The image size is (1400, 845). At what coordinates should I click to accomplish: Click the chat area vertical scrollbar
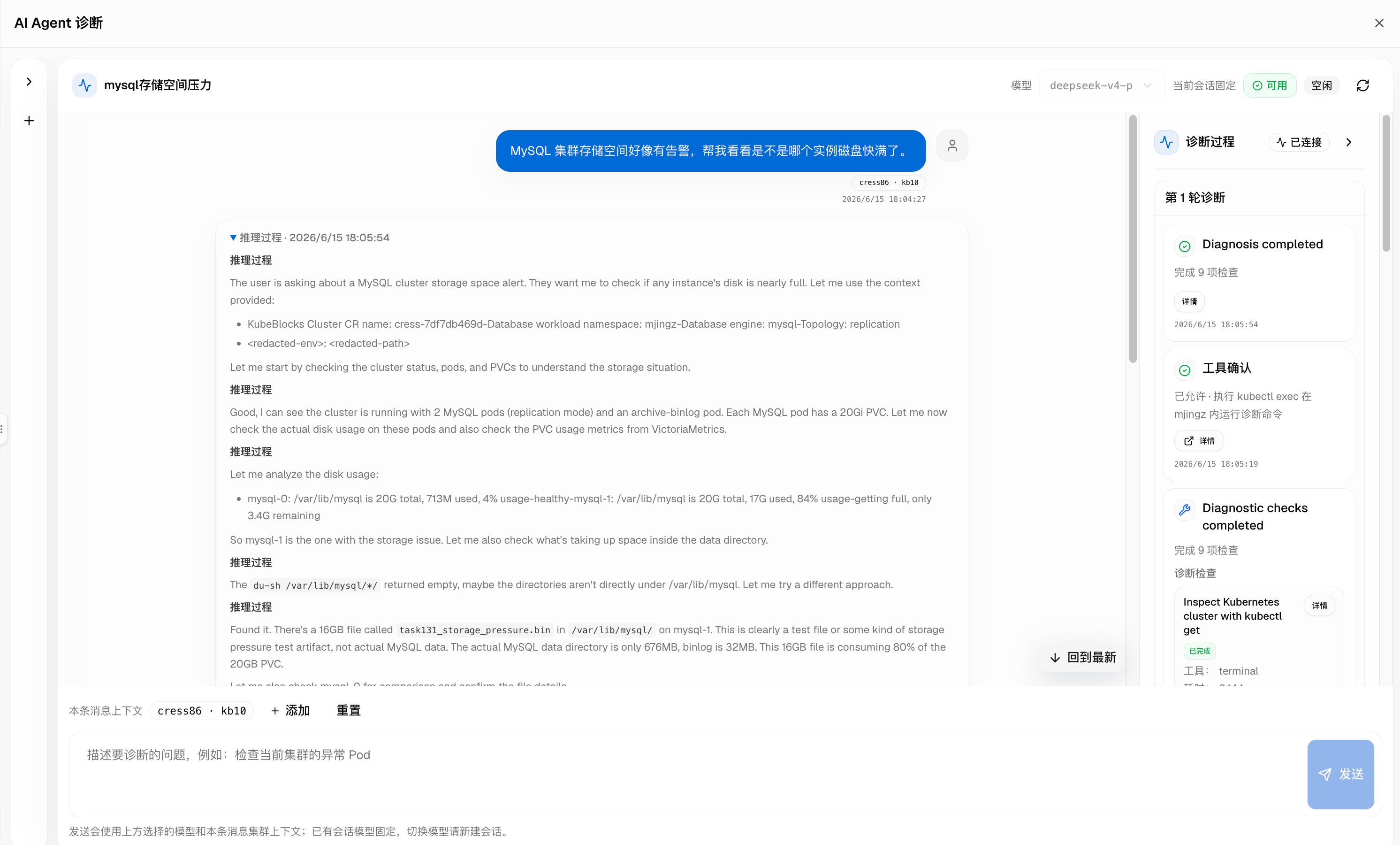pyautogui.click(x=1133, y=239)
